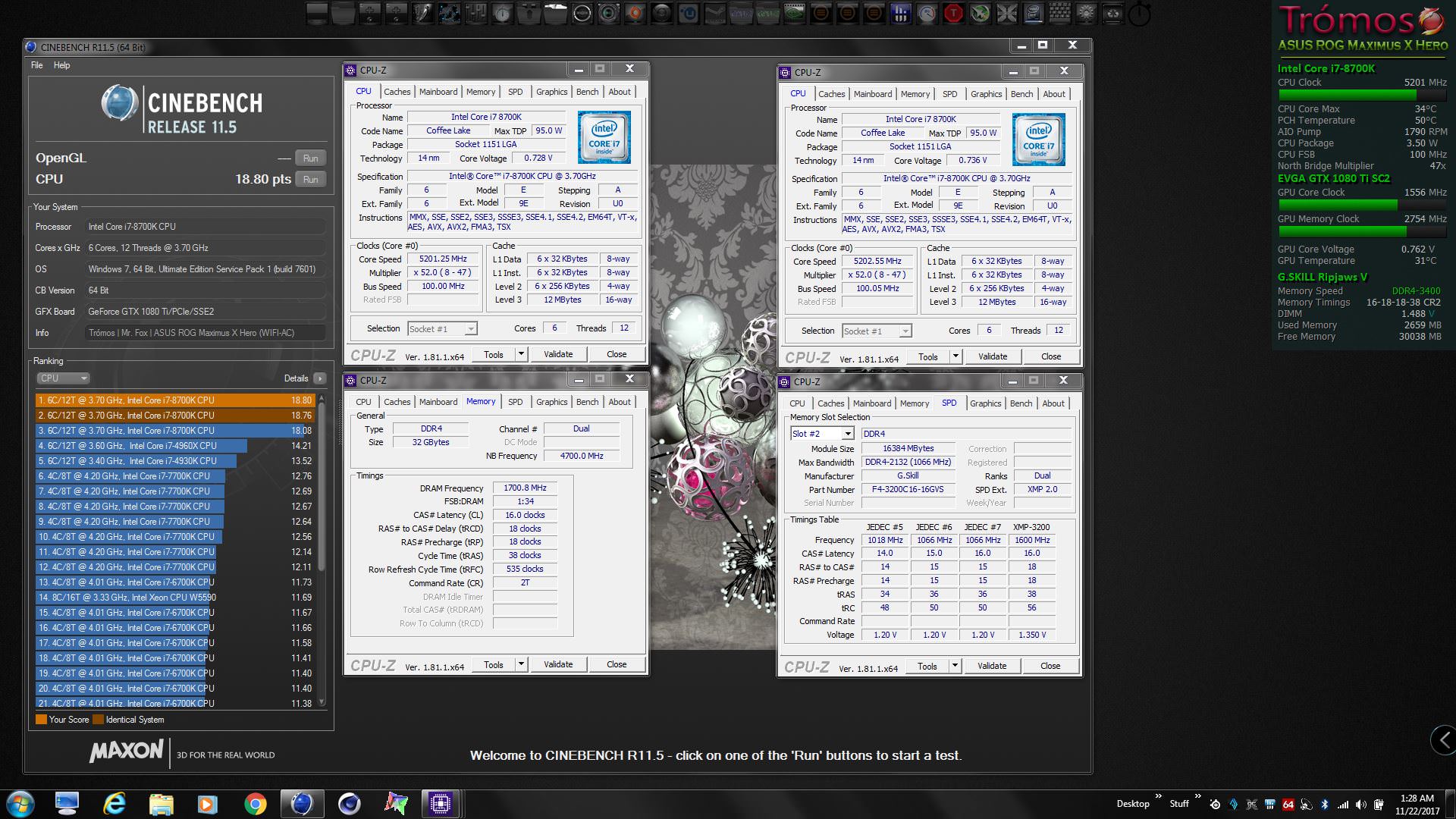Click ranking scrollbar up arrow

(322, 398)
